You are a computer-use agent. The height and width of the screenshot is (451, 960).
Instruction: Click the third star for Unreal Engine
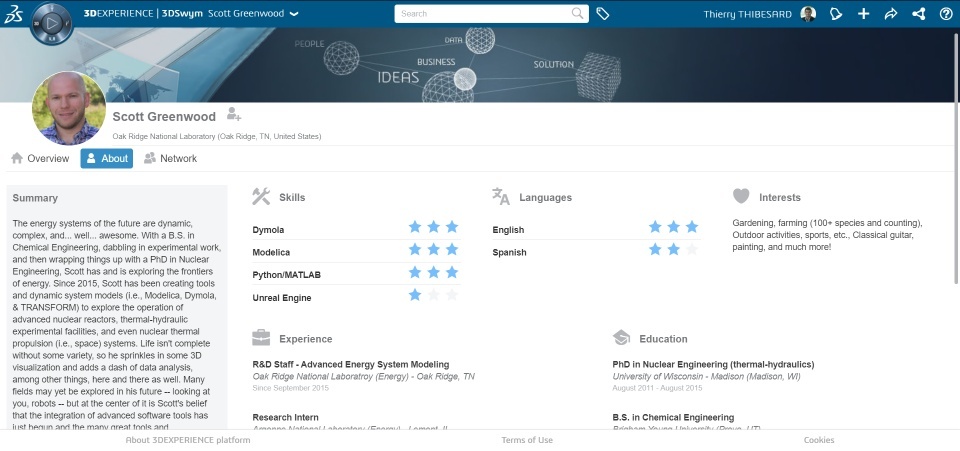452,295
